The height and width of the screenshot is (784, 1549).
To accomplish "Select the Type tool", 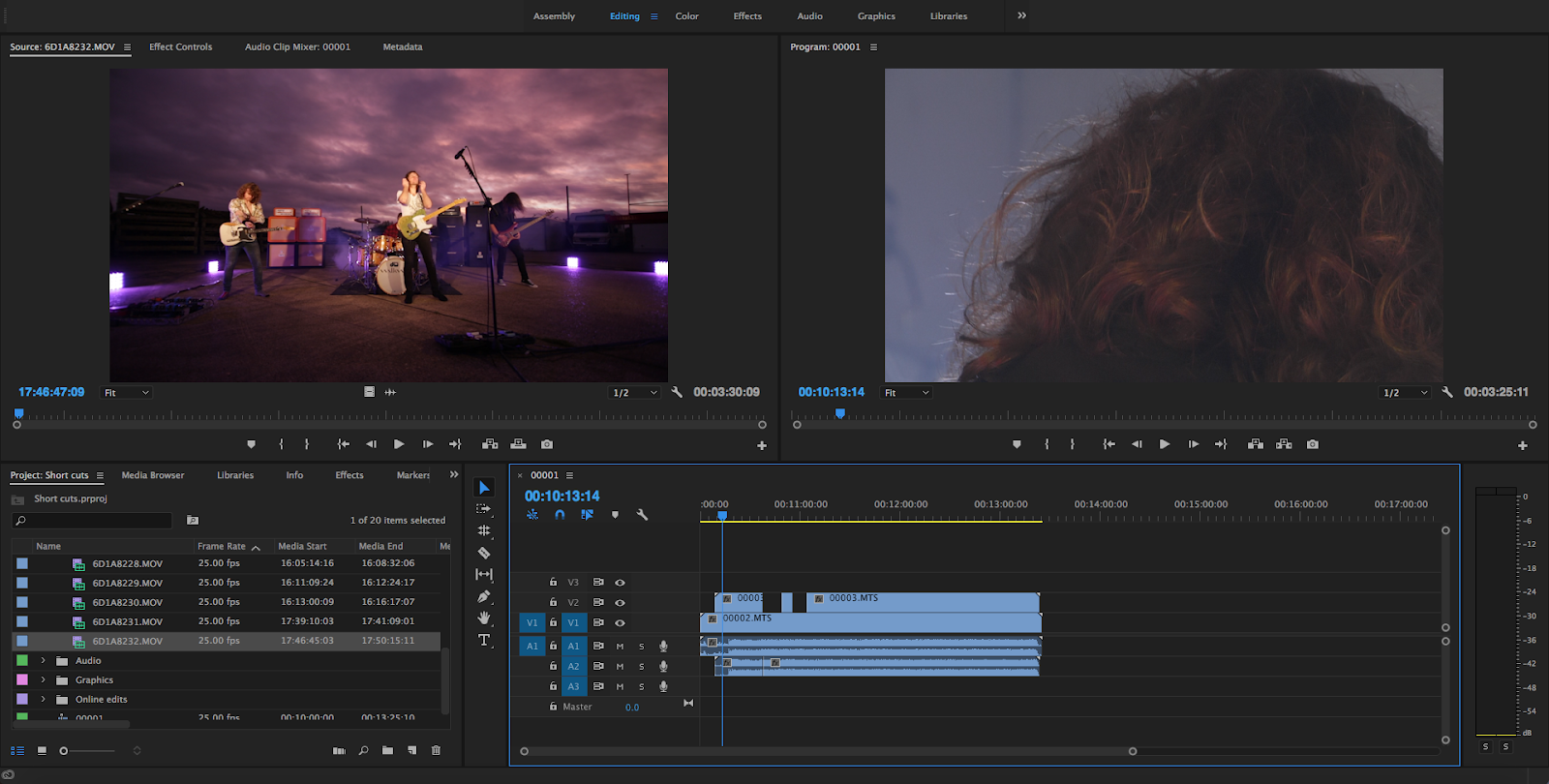I will pos(484,640).
